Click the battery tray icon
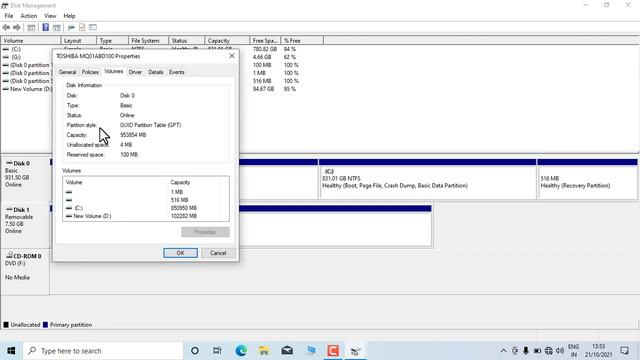Image resolution: width=640 pixels, height=360 pixels. pyautogui.click(x=537, y=351)
